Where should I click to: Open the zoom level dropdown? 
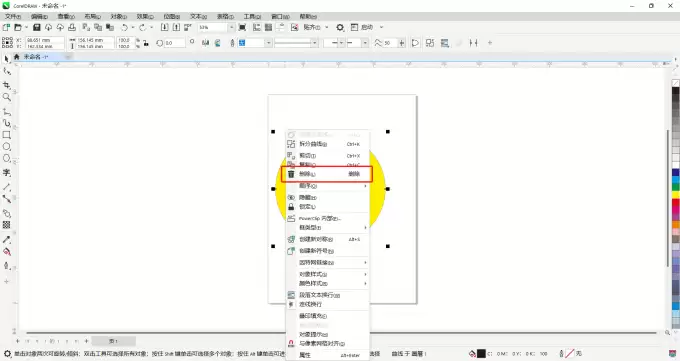pos(231,27)
